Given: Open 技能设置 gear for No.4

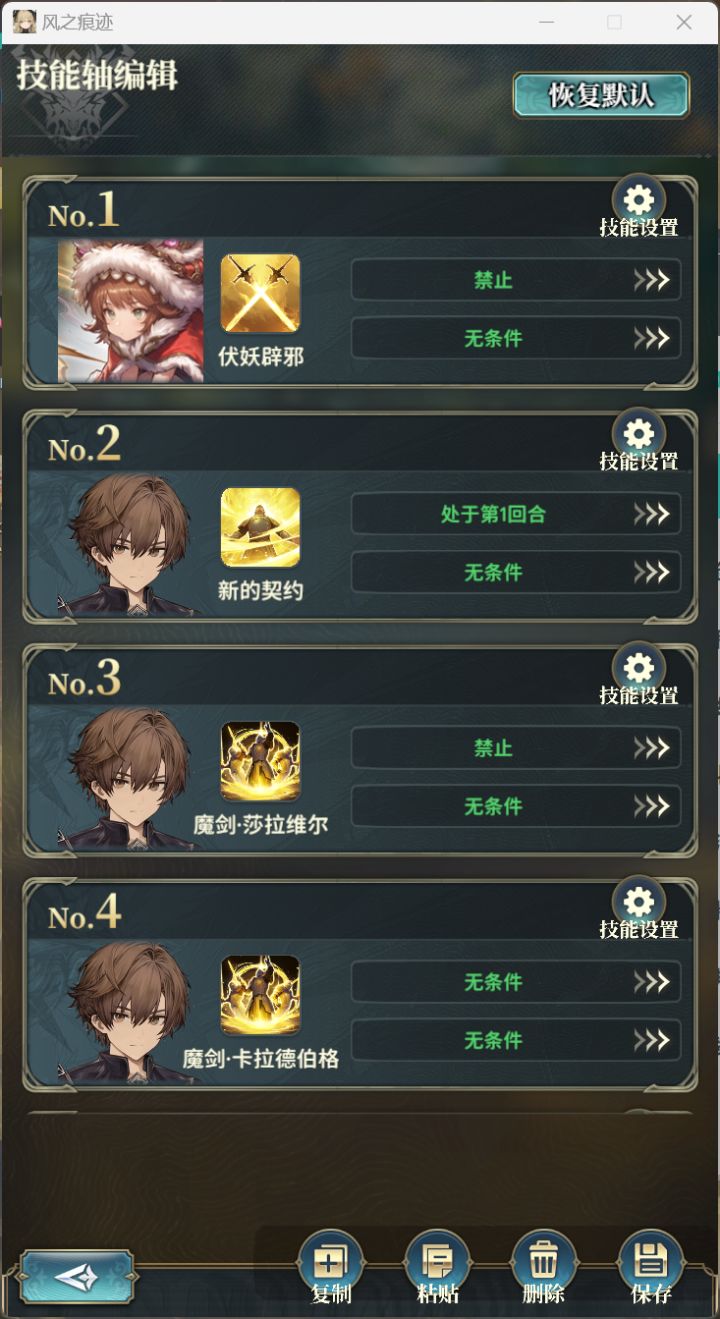Looking at the screenshot, I should (x=638, y=902).
